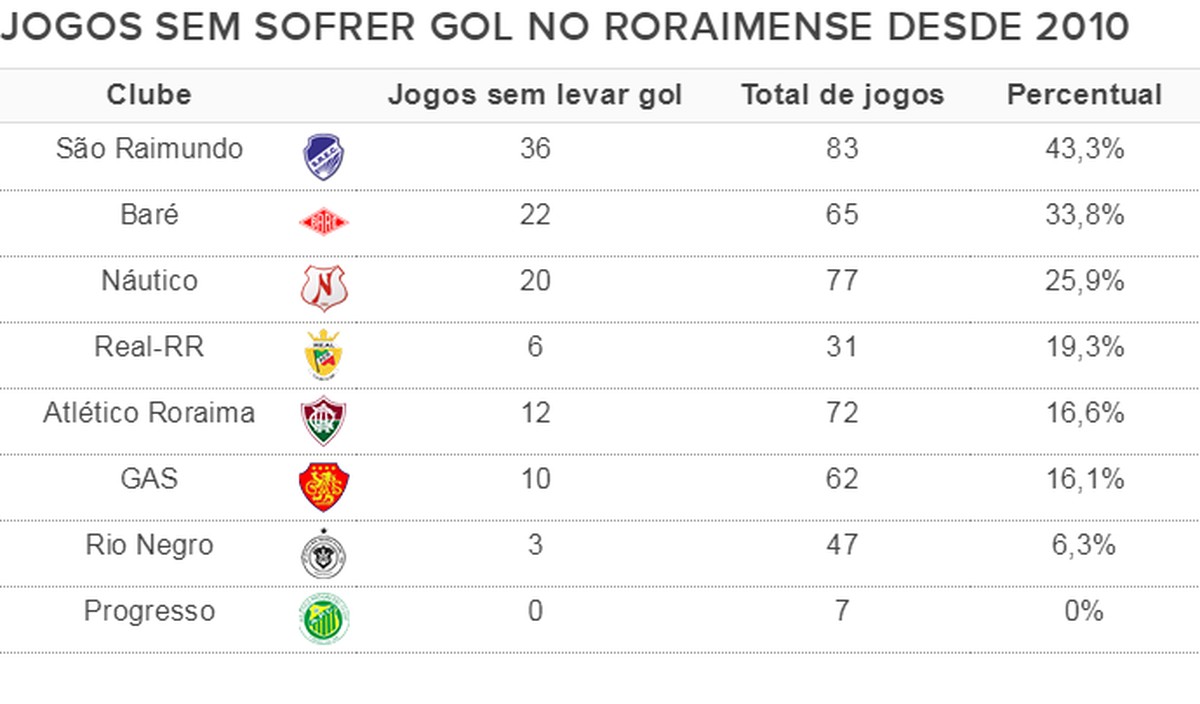
Task: Select the Atlético Roraima team name
Action: tap(149, 413)
